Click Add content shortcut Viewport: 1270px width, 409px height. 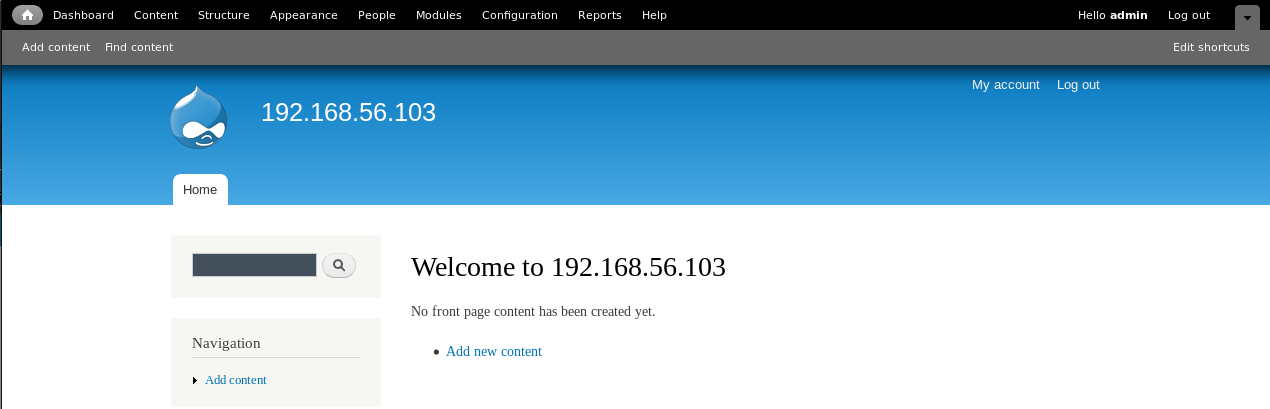(56, 47)
